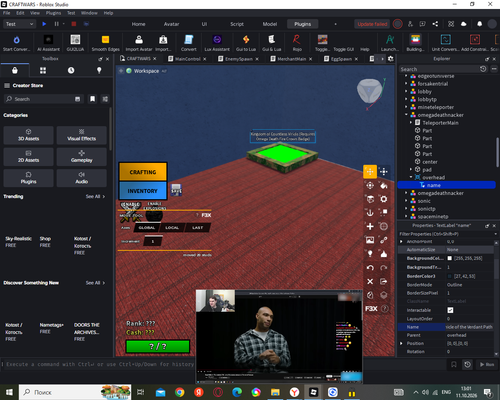This screenshot has width=500, height=400.
Task: Select the F3X Texture image tool
Action: click(x=370, y=240)
